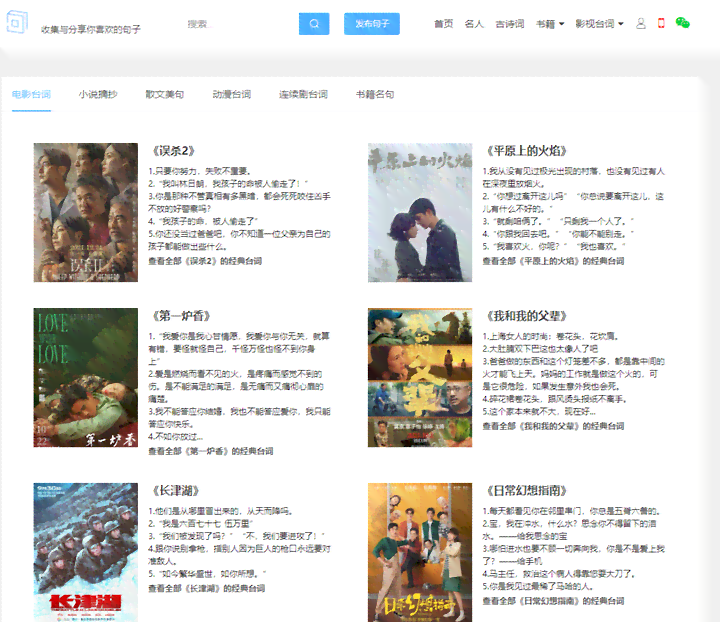
Task: Open the 《日常幻想指南》 movie poster
Action: coord(420,552)
